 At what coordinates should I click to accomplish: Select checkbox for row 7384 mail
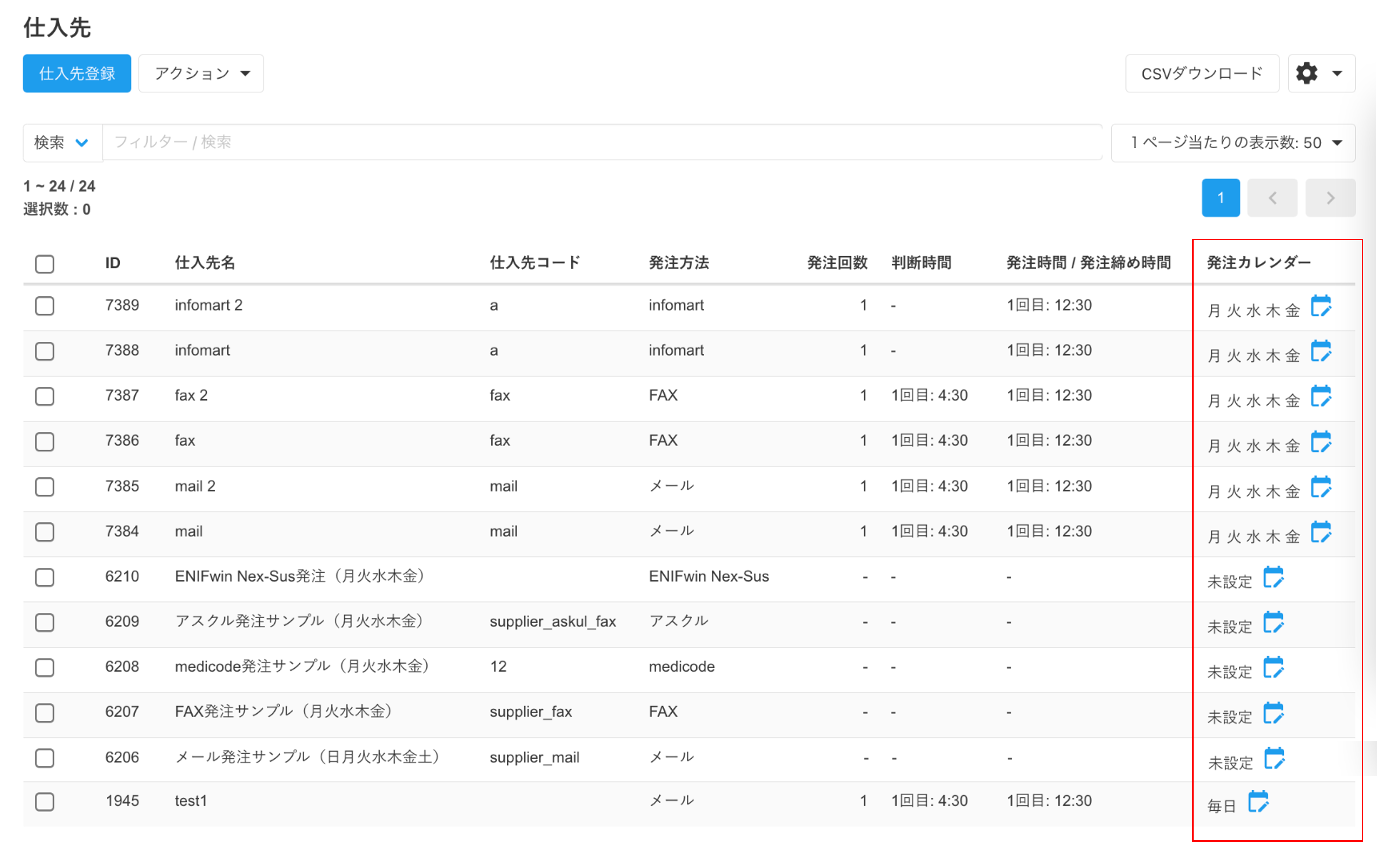[44, 532]
